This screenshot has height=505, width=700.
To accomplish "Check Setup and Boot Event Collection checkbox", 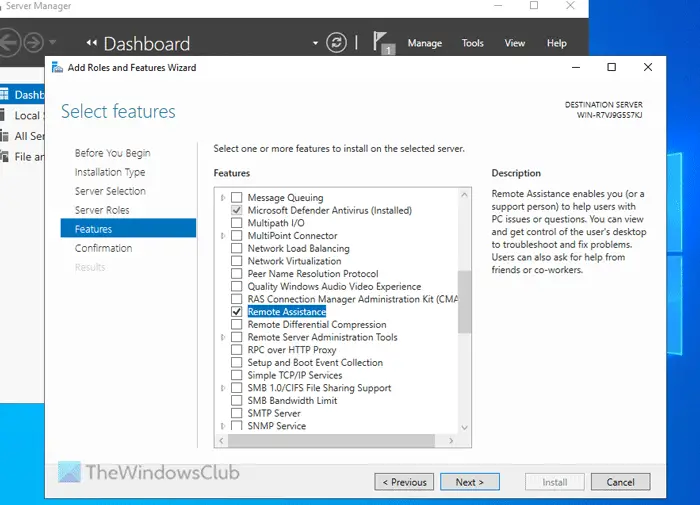I will 237,363.
